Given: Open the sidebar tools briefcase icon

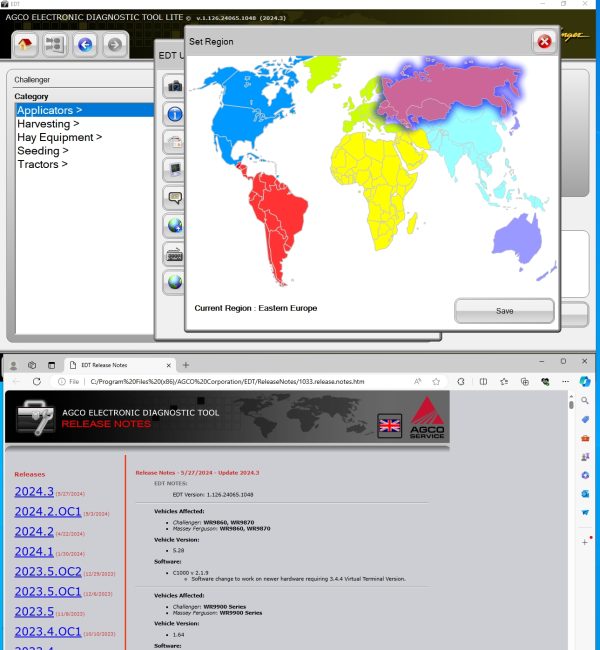Looking at the screenshot, I should click(585, 438).
